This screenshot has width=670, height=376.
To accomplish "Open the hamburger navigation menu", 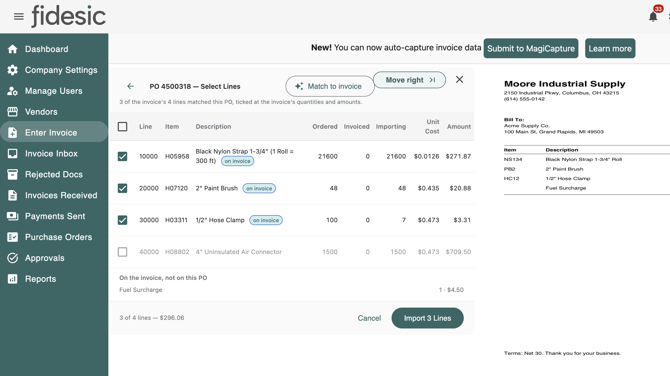I will click(x=18, y=16).
